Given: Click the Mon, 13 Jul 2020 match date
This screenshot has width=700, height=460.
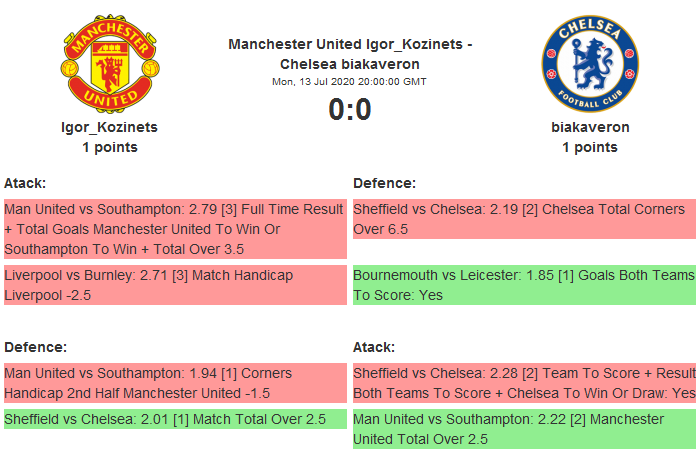Looking at the screenshot, I should click(x=350, y=82).
